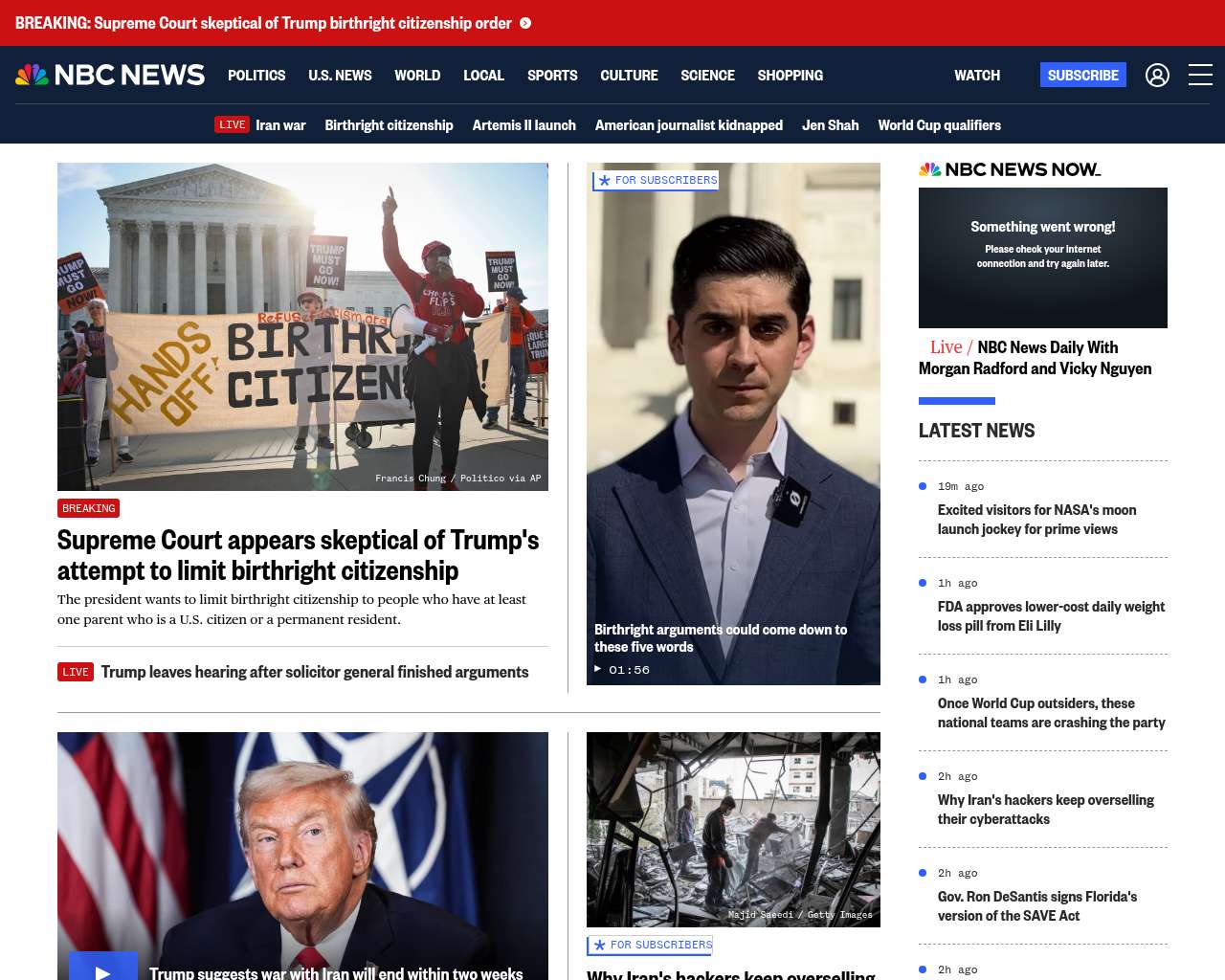Image resolution: width=1225 pixels, height=980 pixels.
Task: Open the Artemis II launch topic
Action: 523,124
